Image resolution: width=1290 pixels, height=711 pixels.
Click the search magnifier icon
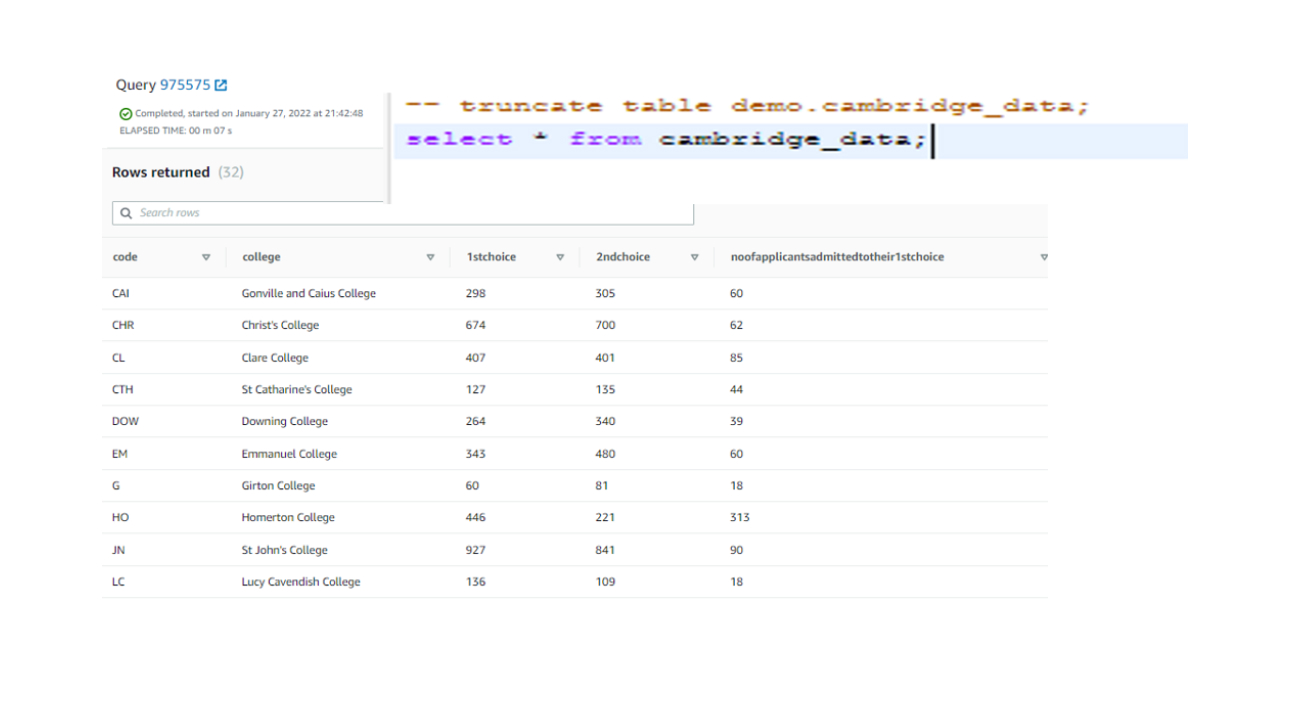click(x=126, y=213)
